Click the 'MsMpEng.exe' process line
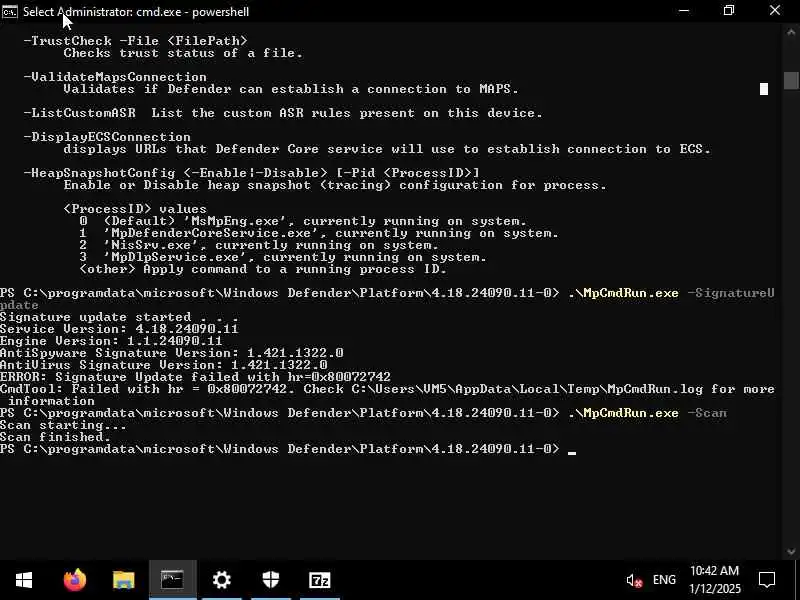800x600 pixels. coord(303,221)
